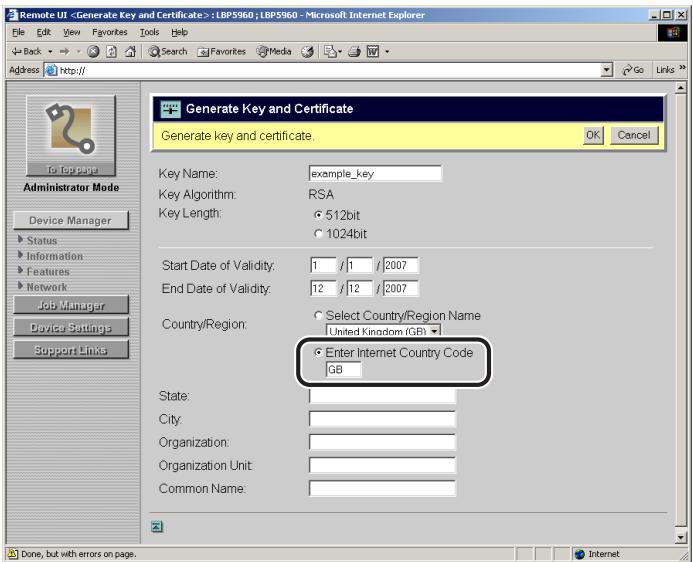Click the Go button beside address bar
The image size is (693, 562).
[x=633, y=70]
